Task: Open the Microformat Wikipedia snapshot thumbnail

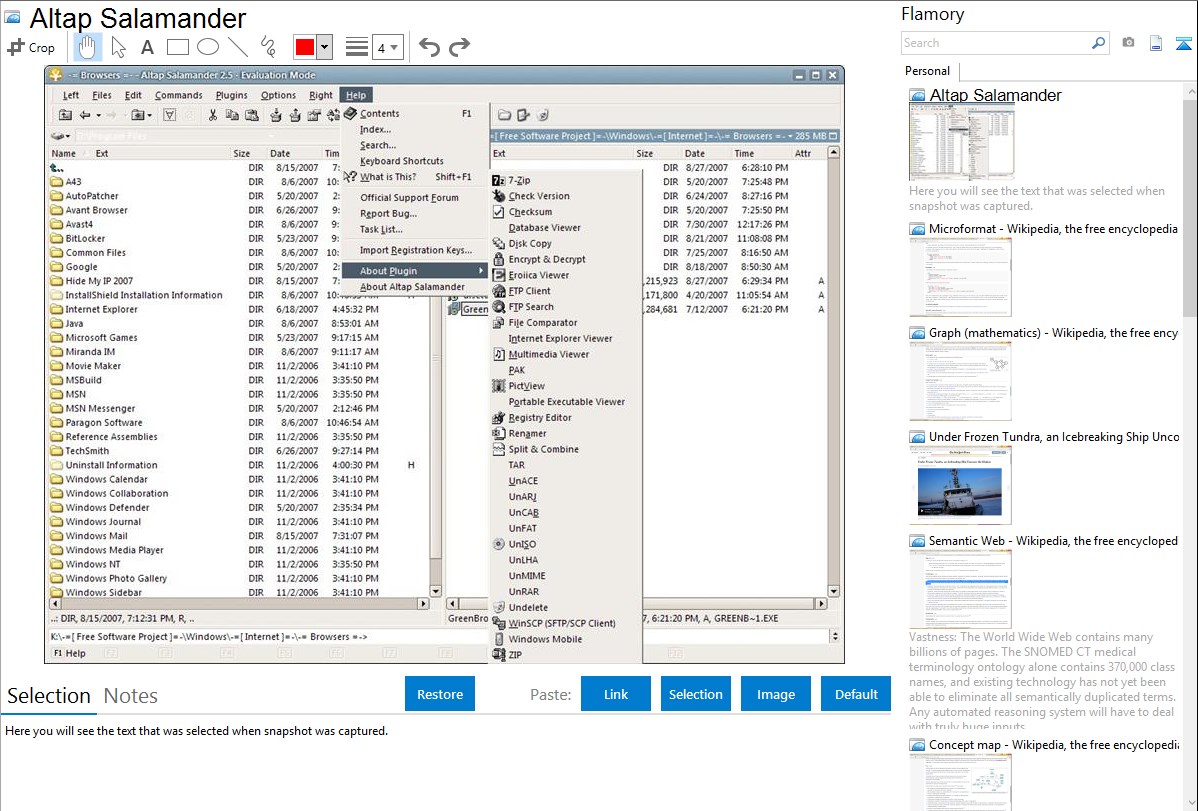Action: [960, 277]
